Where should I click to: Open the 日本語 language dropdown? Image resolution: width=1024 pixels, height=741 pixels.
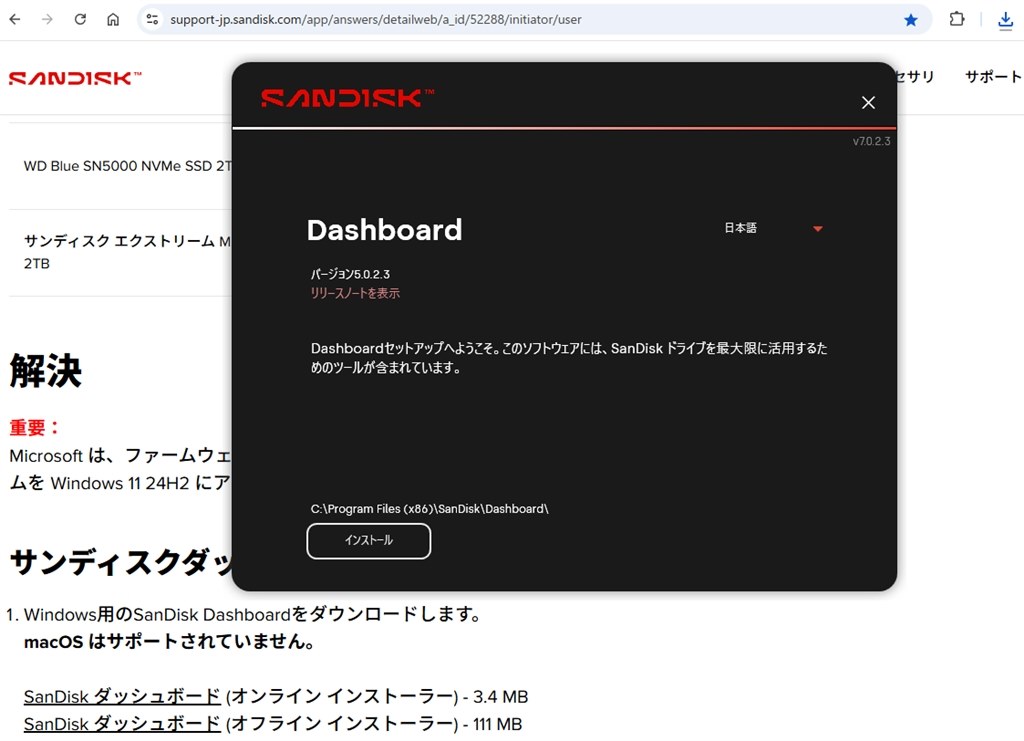click(x=740, y=228)
